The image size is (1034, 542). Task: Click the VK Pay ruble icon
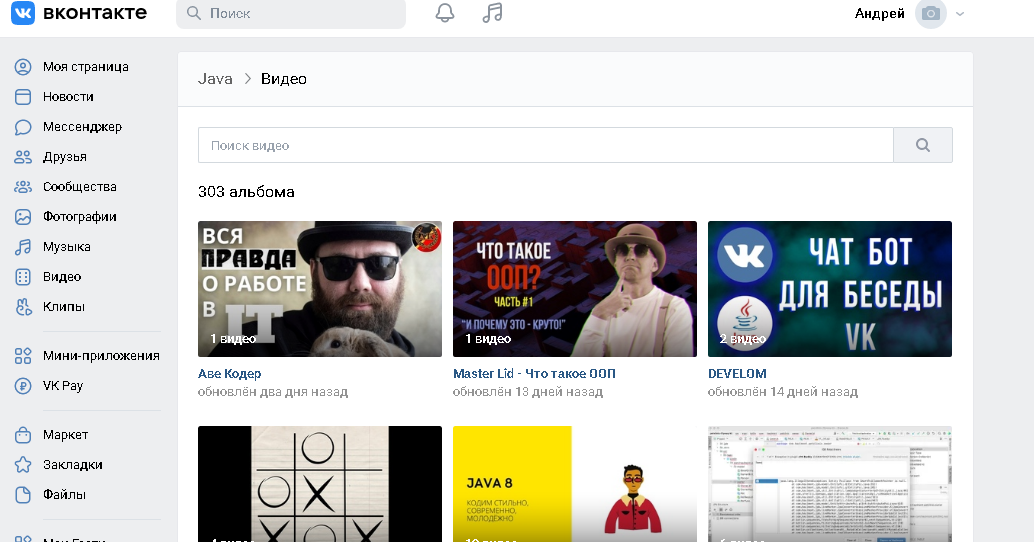(23, 386)
